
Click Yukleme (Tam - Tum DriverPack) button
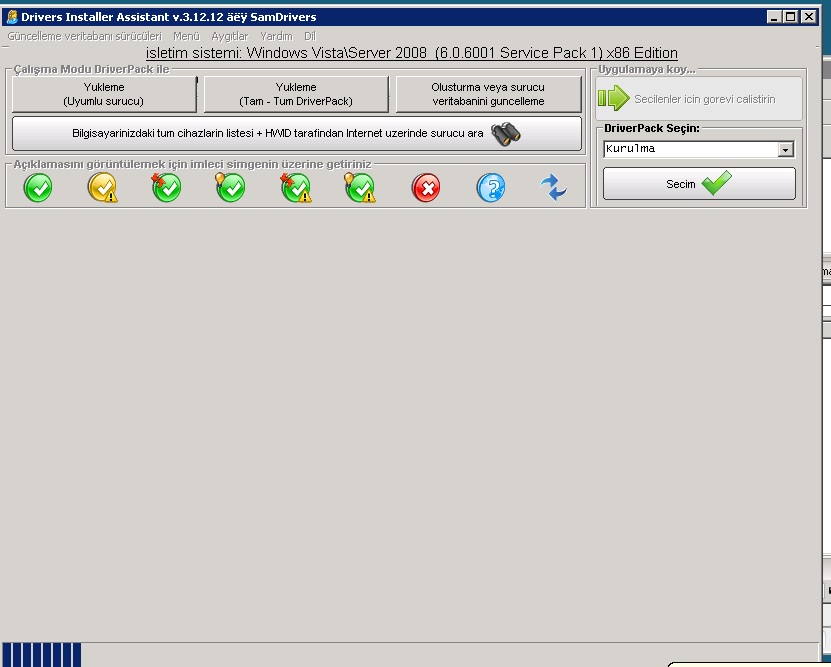pos(296,94)
